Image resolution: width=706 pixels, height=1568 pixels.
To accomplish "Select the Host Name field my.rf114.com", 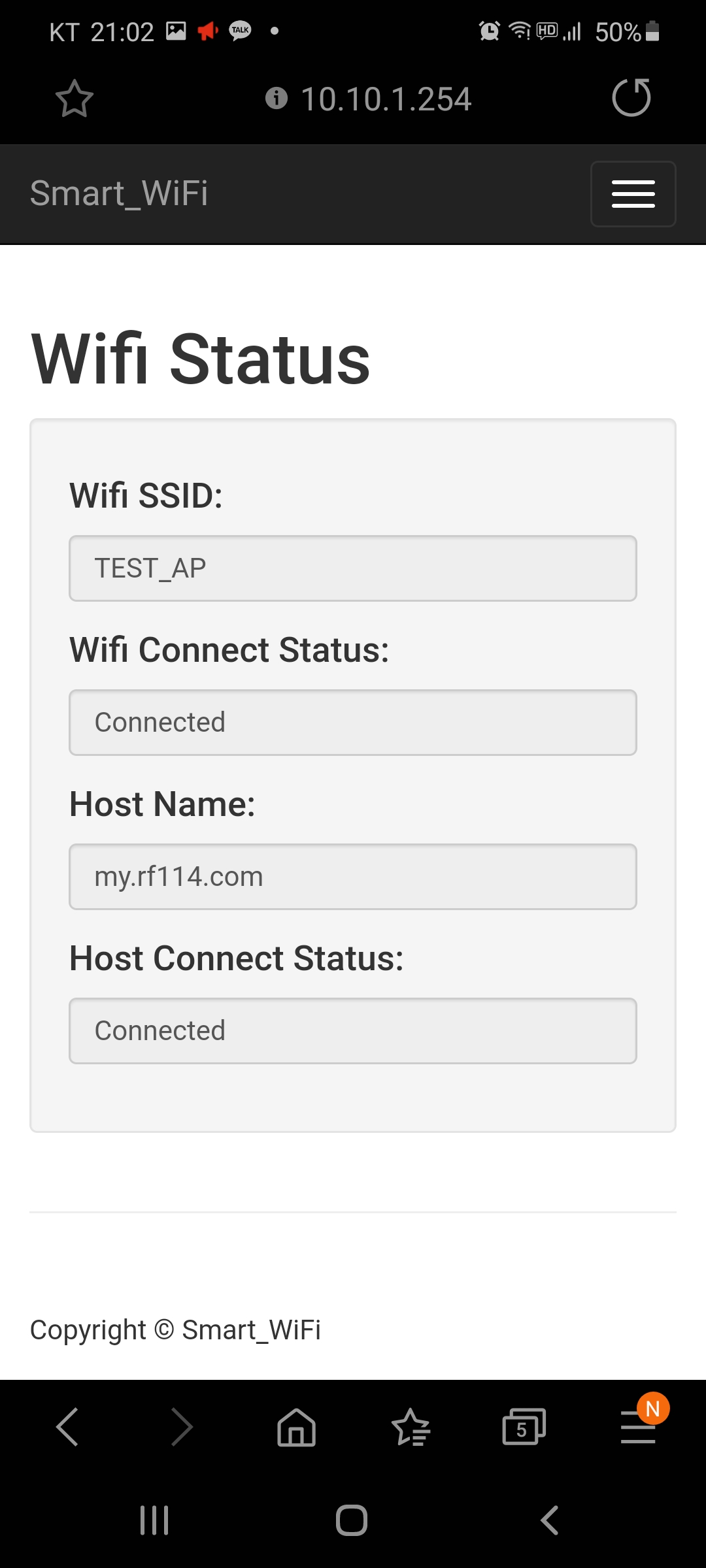I will (353, 877).
